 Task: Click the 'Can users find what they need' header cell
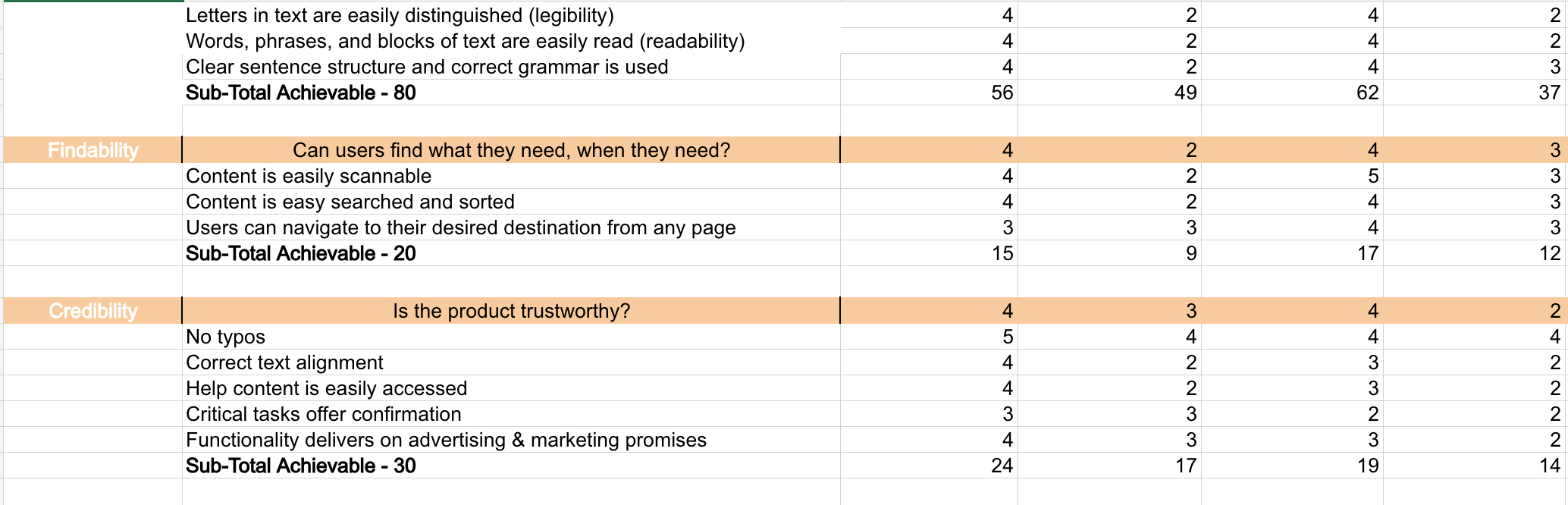pos(511,150)
